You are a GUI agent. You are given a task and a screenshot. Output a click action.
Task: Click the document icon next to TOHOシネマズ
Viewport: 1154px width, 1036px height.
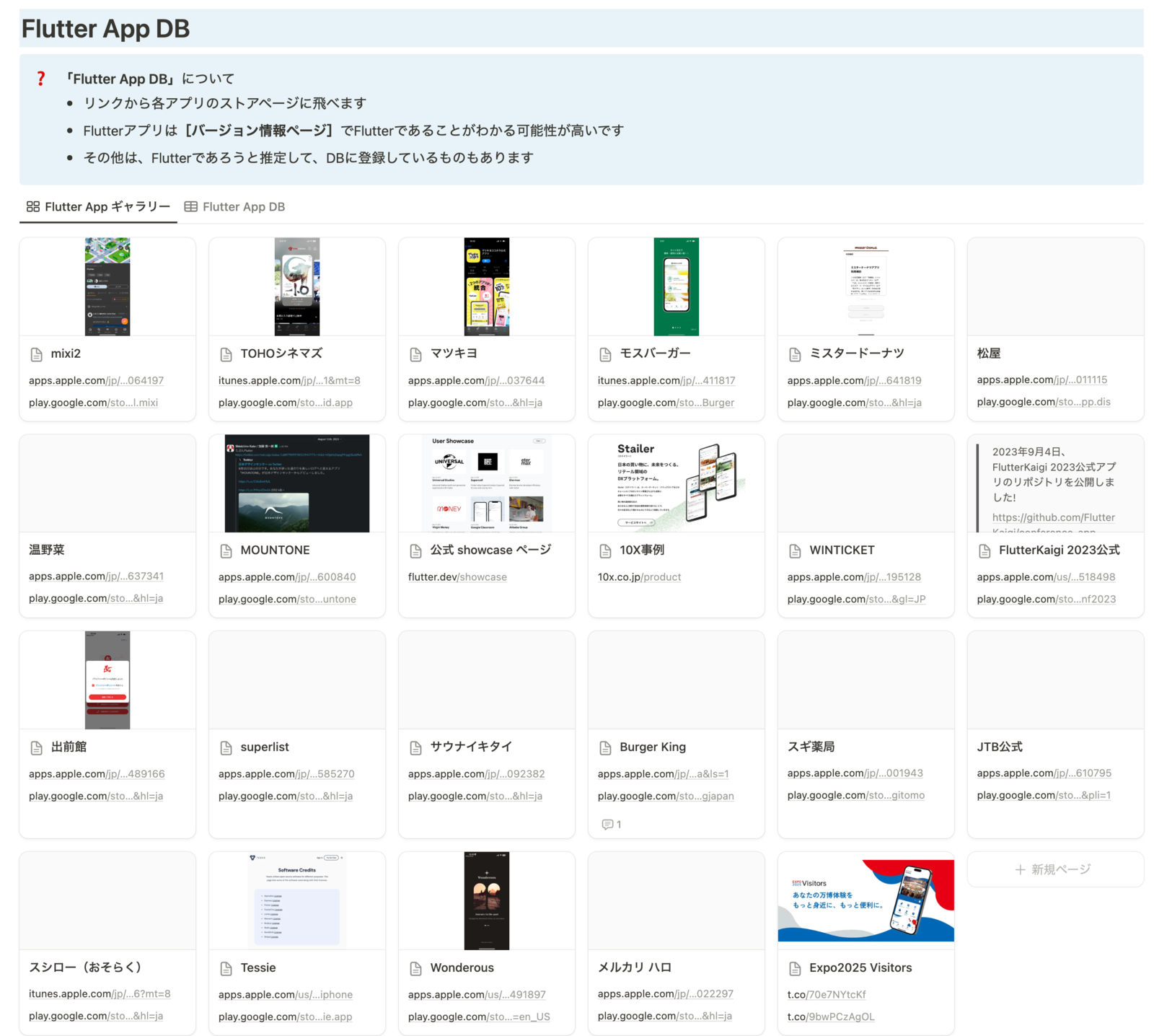tap(226, 354)
